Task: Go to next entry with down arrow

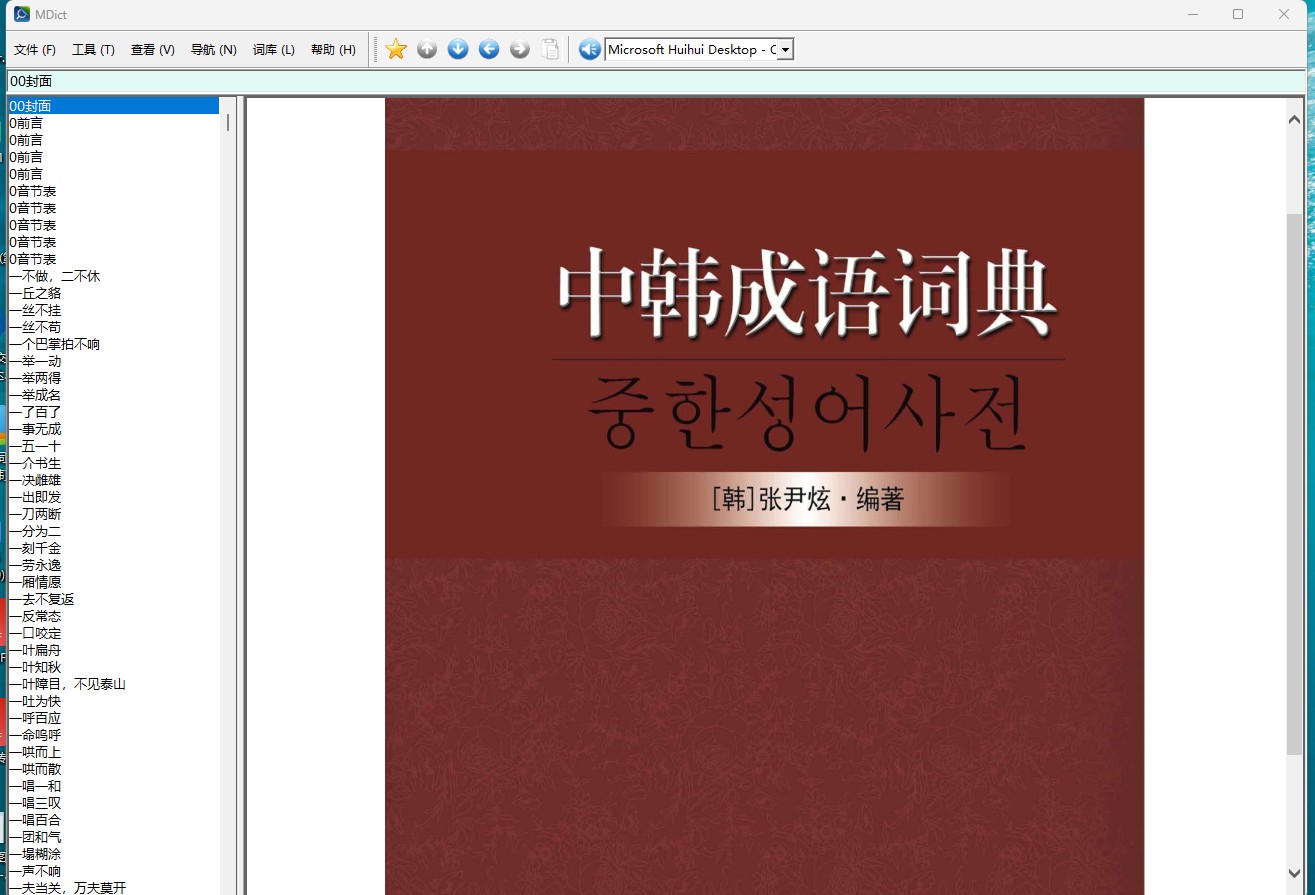Action: 458,49
